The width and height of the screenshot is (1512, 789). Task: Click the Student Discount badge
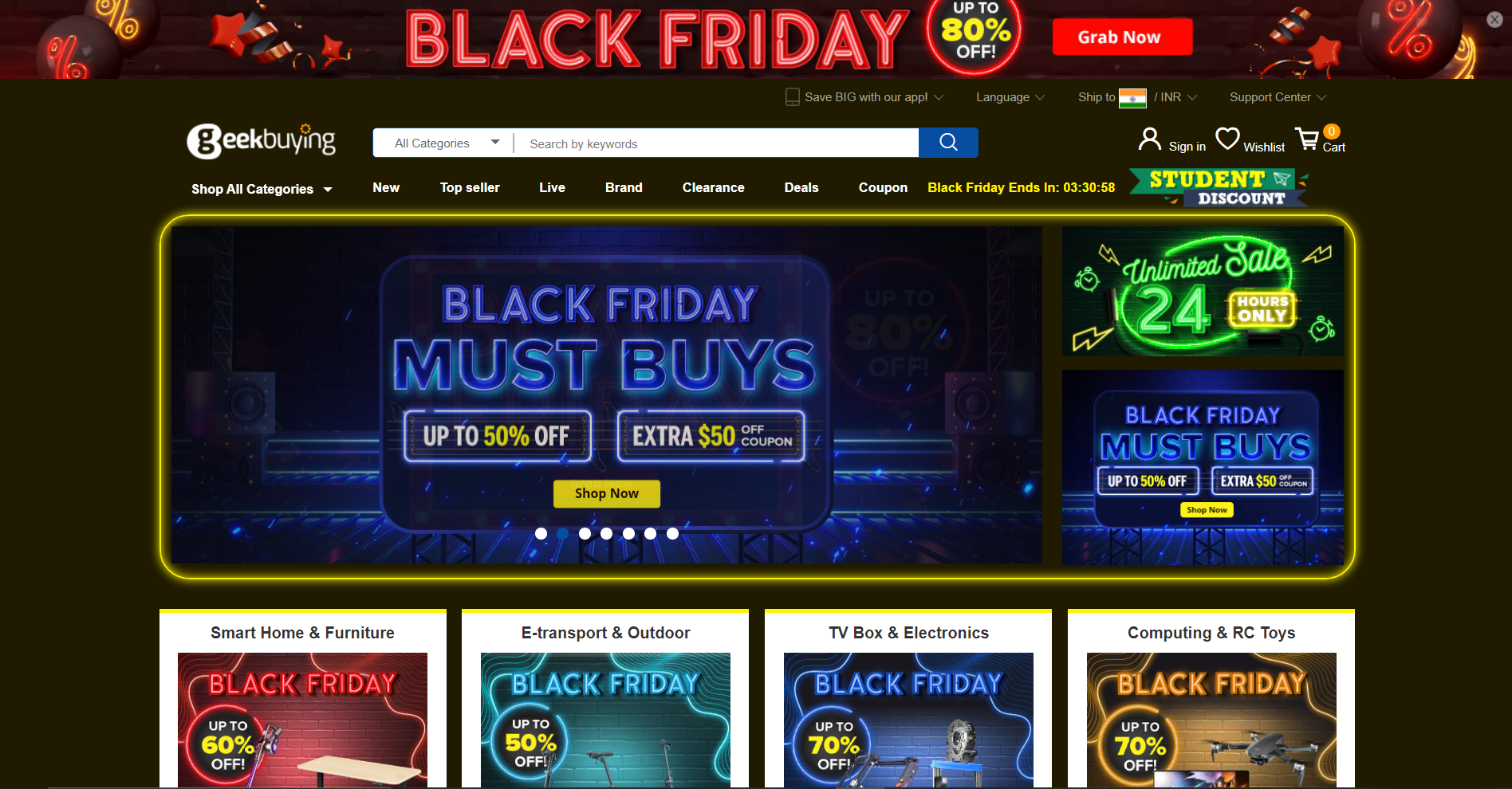click(1218, 188)
